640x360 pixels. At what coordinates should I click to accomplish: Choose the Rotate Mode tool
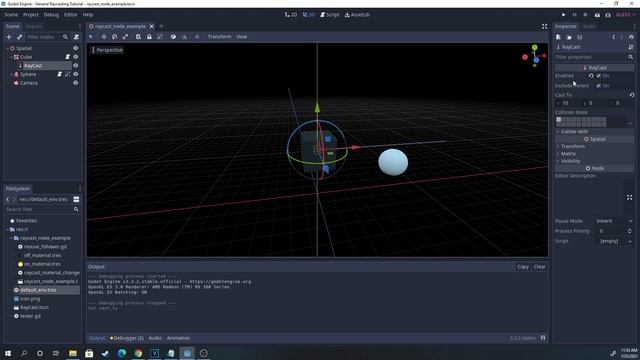pyautogui.click(x=114, y=37)
